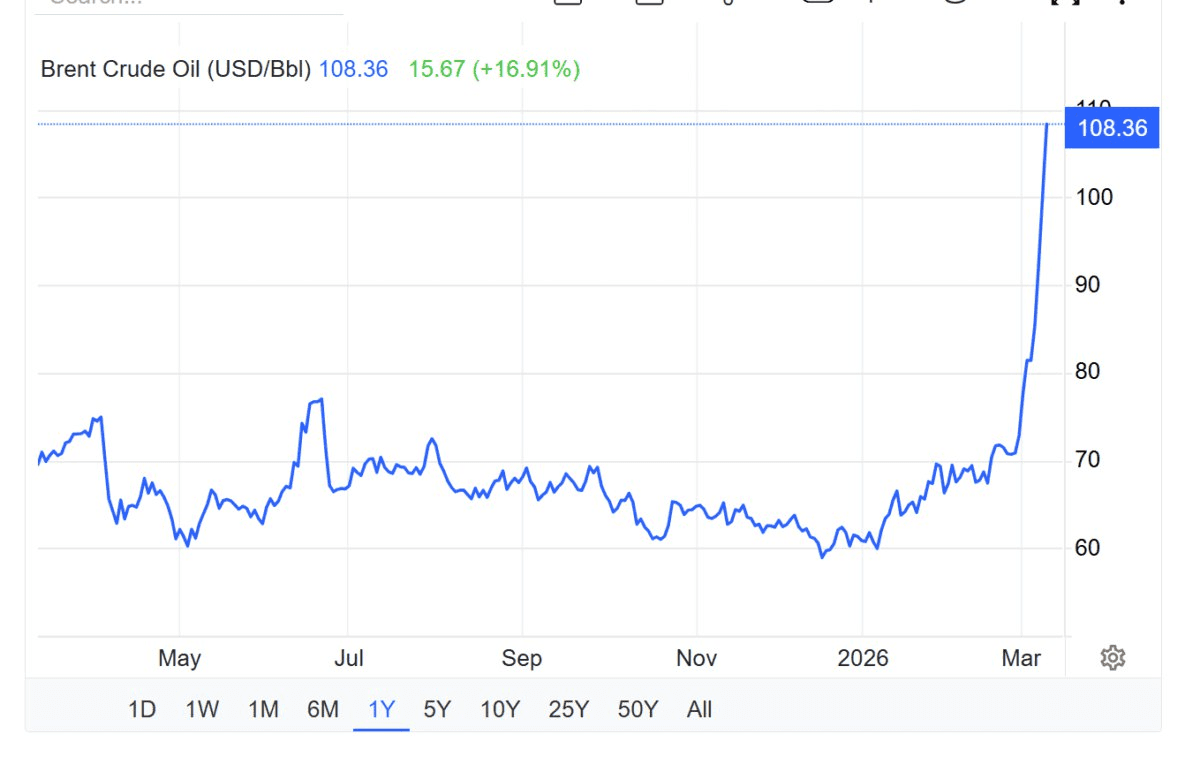Screen dimensions: 1200x757
Task: Click the 2026 label on time axis
Action: coord(863,658)
